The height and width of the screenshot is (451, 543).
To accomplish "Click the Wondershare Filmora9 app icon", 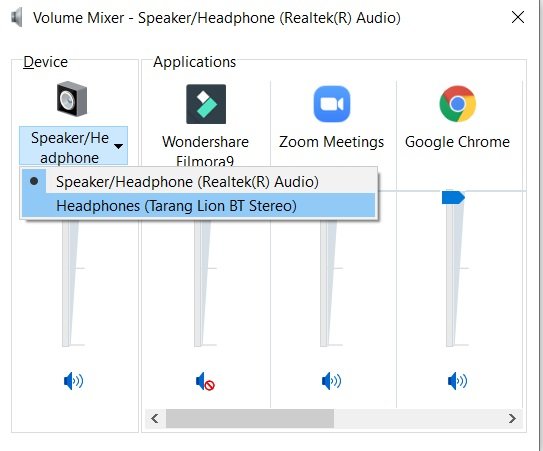I will click(206, 104).
